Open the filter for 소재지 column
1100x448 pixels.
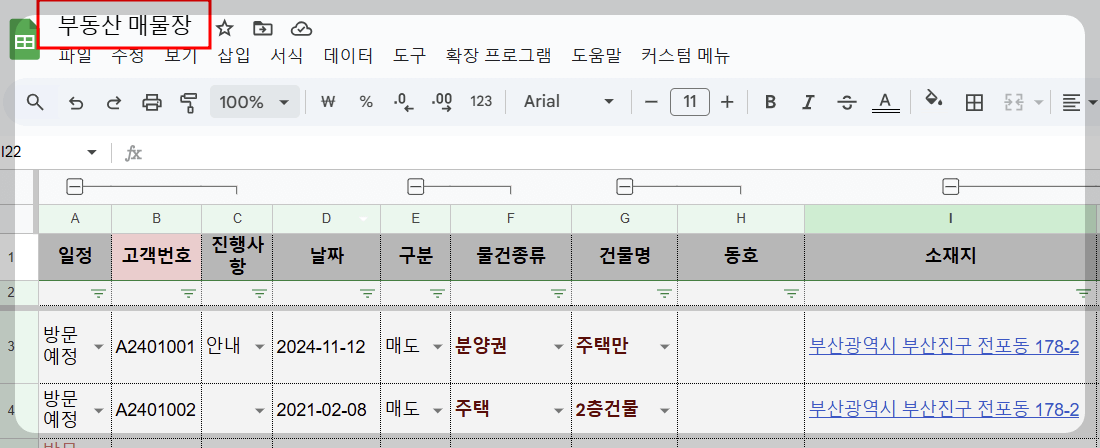point(1084,293)
